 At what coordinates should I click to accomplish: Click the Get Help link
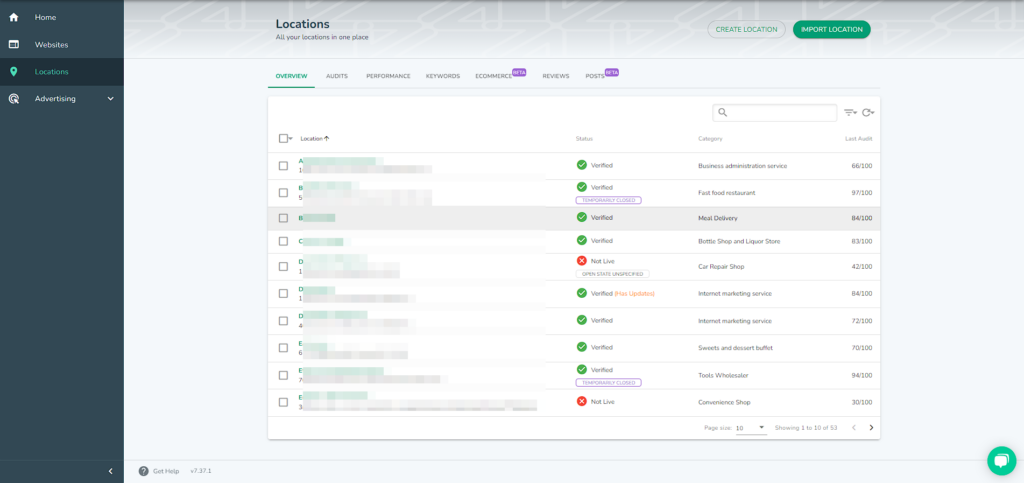pyautogui.click(x=166, y=471)
